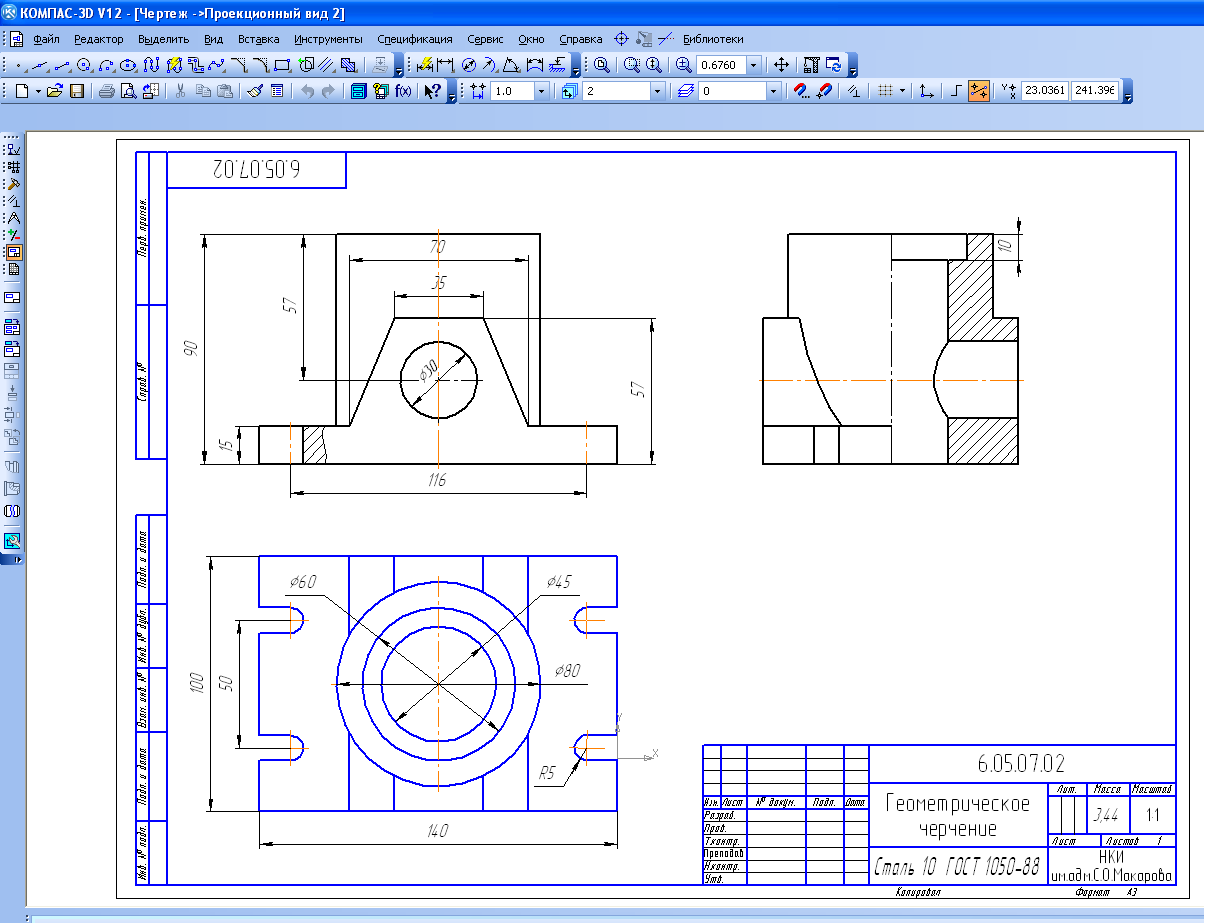The image size is (1214, 923).
Task: Click the Copy Properties brush icon
Action: tap(255, 91)
